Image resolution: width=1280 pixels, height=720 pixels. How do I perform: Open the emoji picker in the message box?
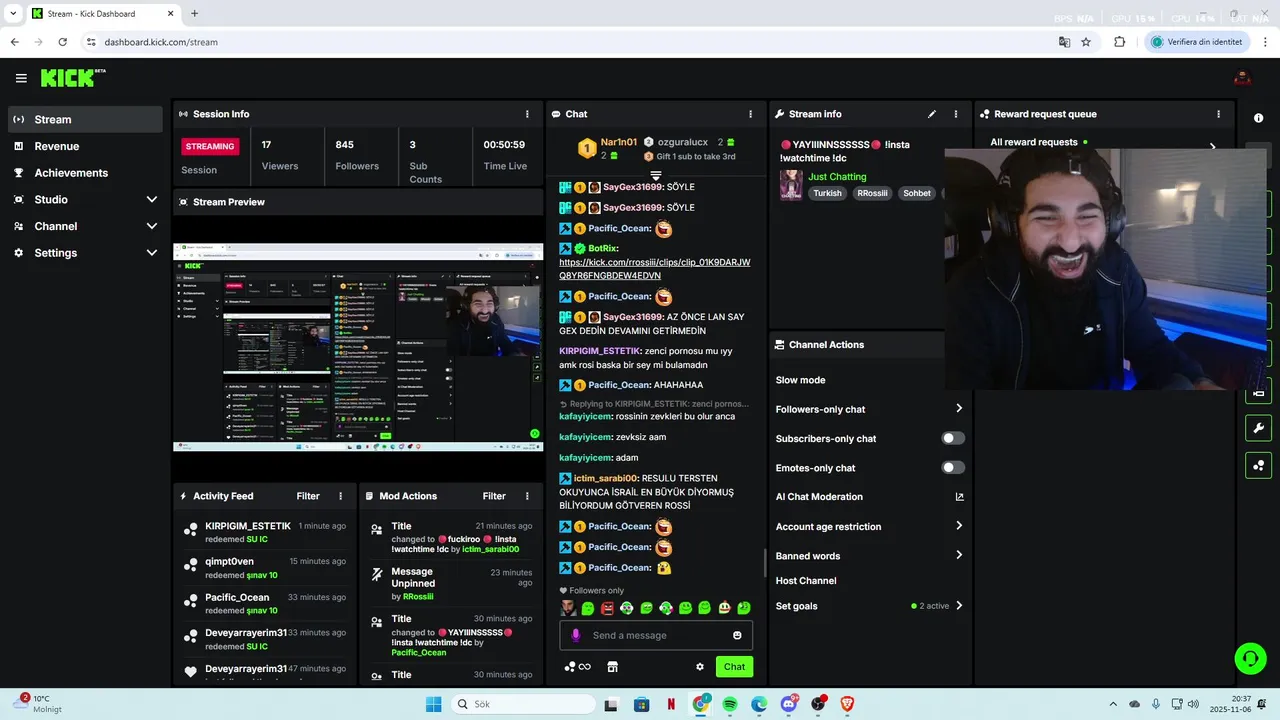(x=737, y=635)
